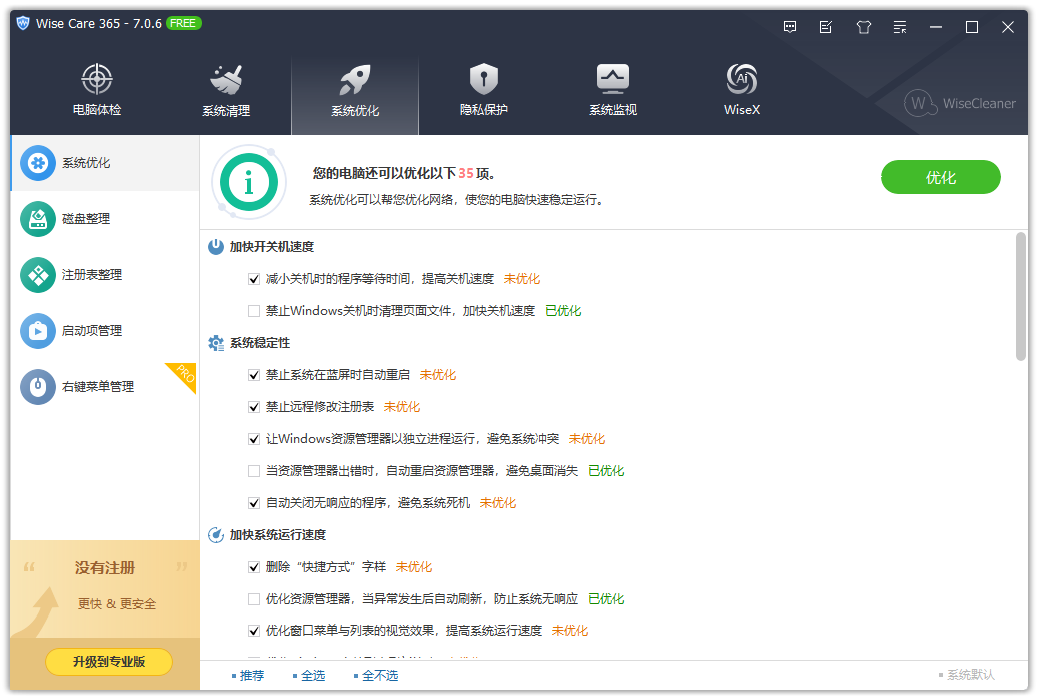Image resolution: width=1038 pixels, height=700 pixels.
Task: Open the main menu via hamburger icon
Action: point(899,27)
